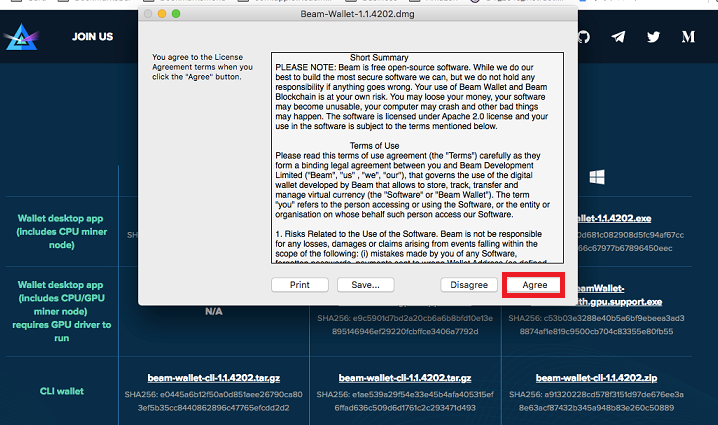The image size is (718, 425).
Task: Open the Telegram icon link
Action: [x=618, y=37]
